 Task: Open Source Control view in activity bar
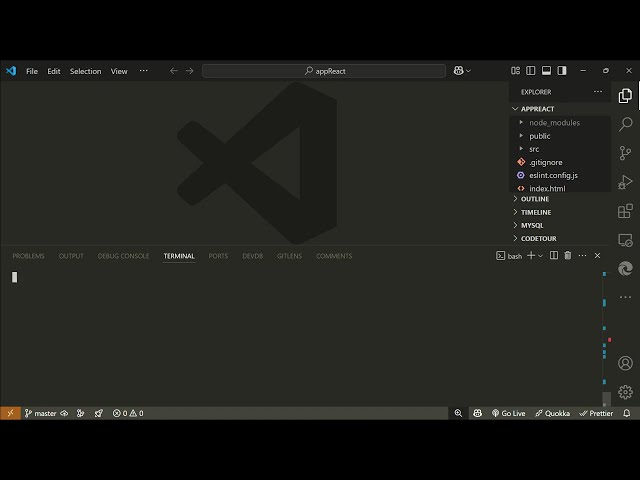[x=625, y=153]
